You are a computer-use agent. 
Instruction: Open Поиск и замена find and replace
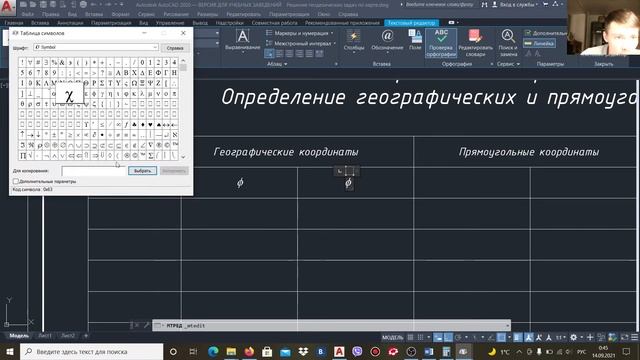pyautogui.click(x=508, y=43)
